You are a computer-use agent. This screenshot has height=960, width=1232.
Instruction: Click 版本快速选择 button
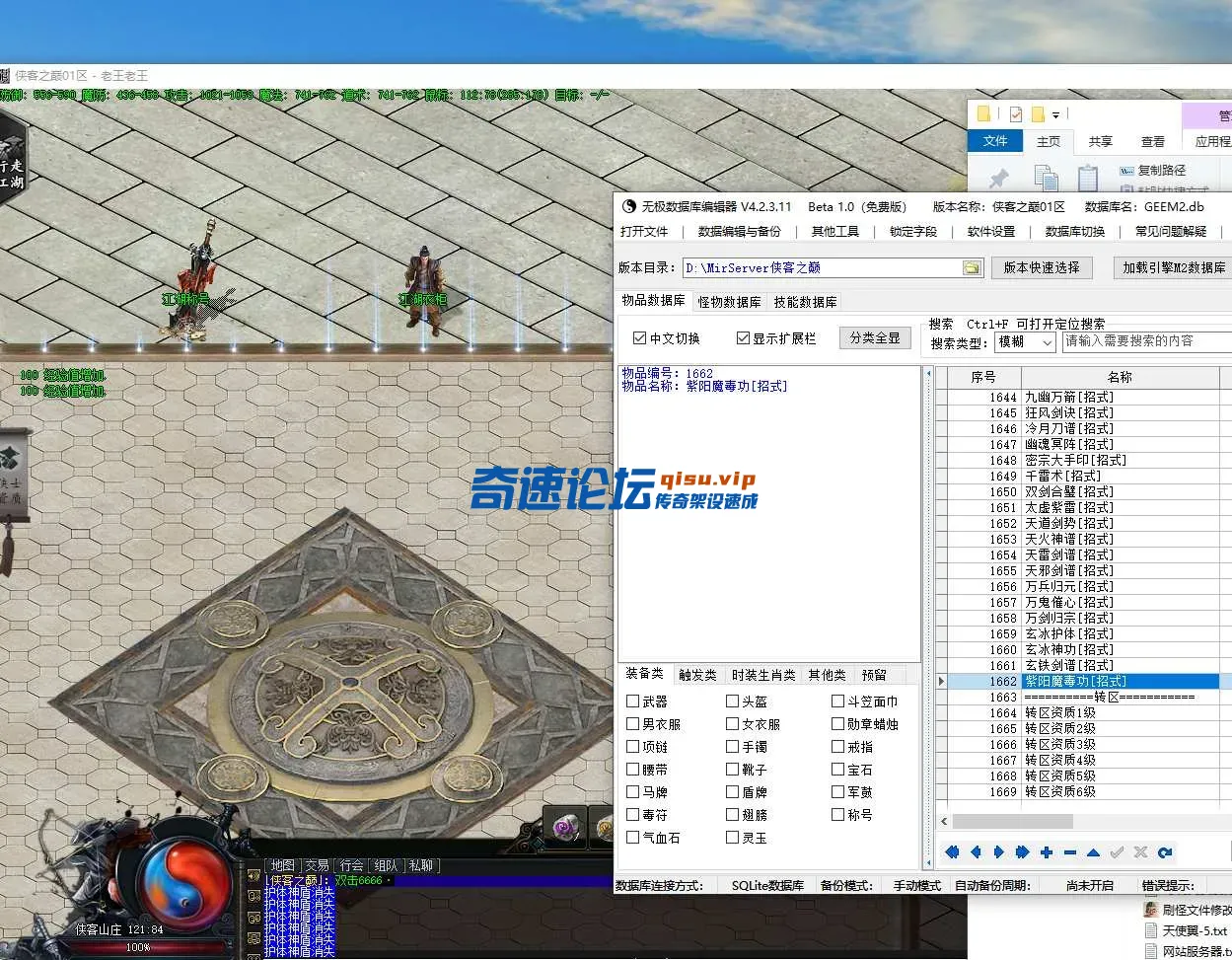pyautogui.click(x=1042, y=267)
